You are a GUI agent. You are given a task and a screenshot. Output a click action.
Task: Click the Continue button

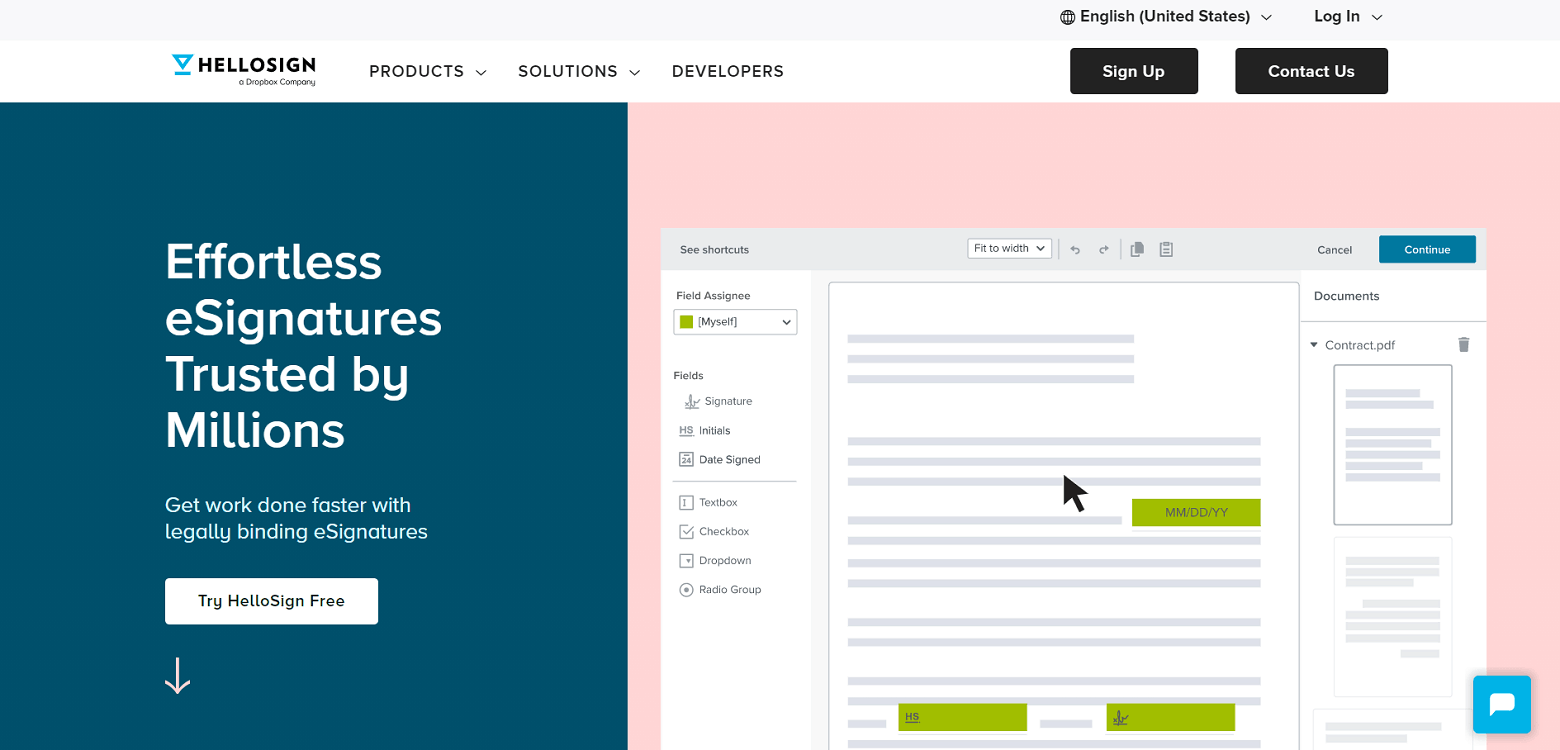pos(1427,250)
